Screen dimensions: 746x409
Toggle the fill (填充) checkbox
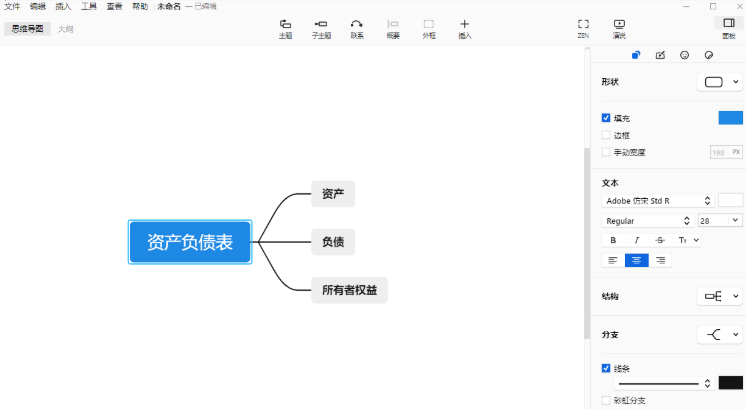(606, 118)
